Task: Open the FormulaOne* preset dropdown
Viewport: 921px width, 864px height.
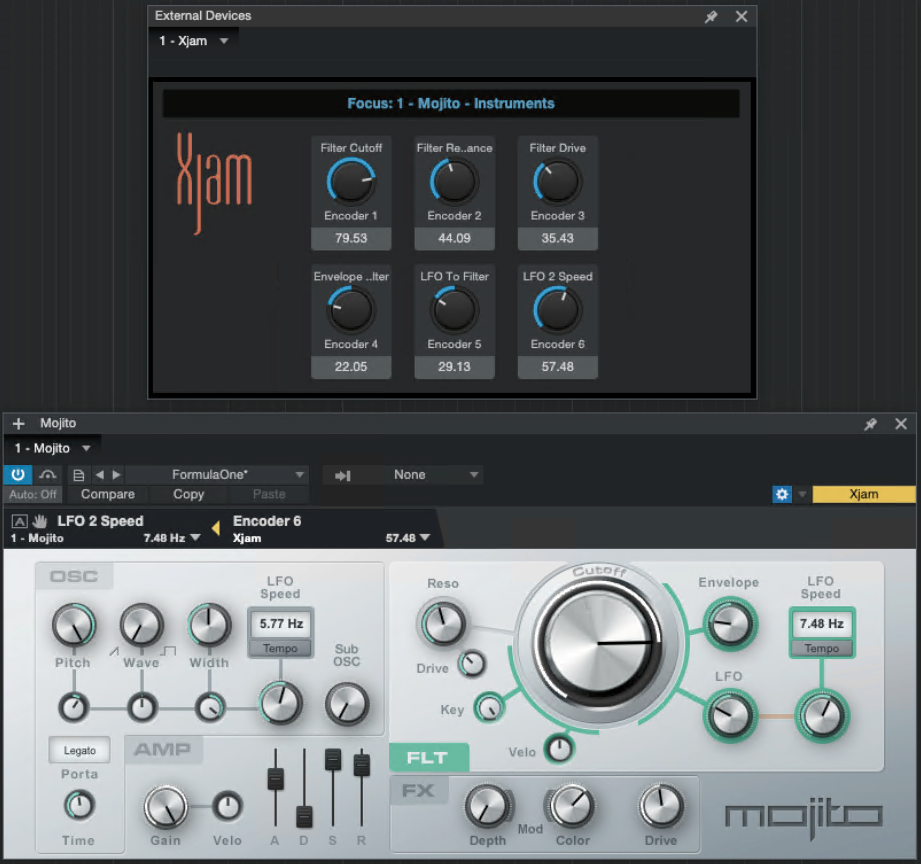Action: point(217,475)
